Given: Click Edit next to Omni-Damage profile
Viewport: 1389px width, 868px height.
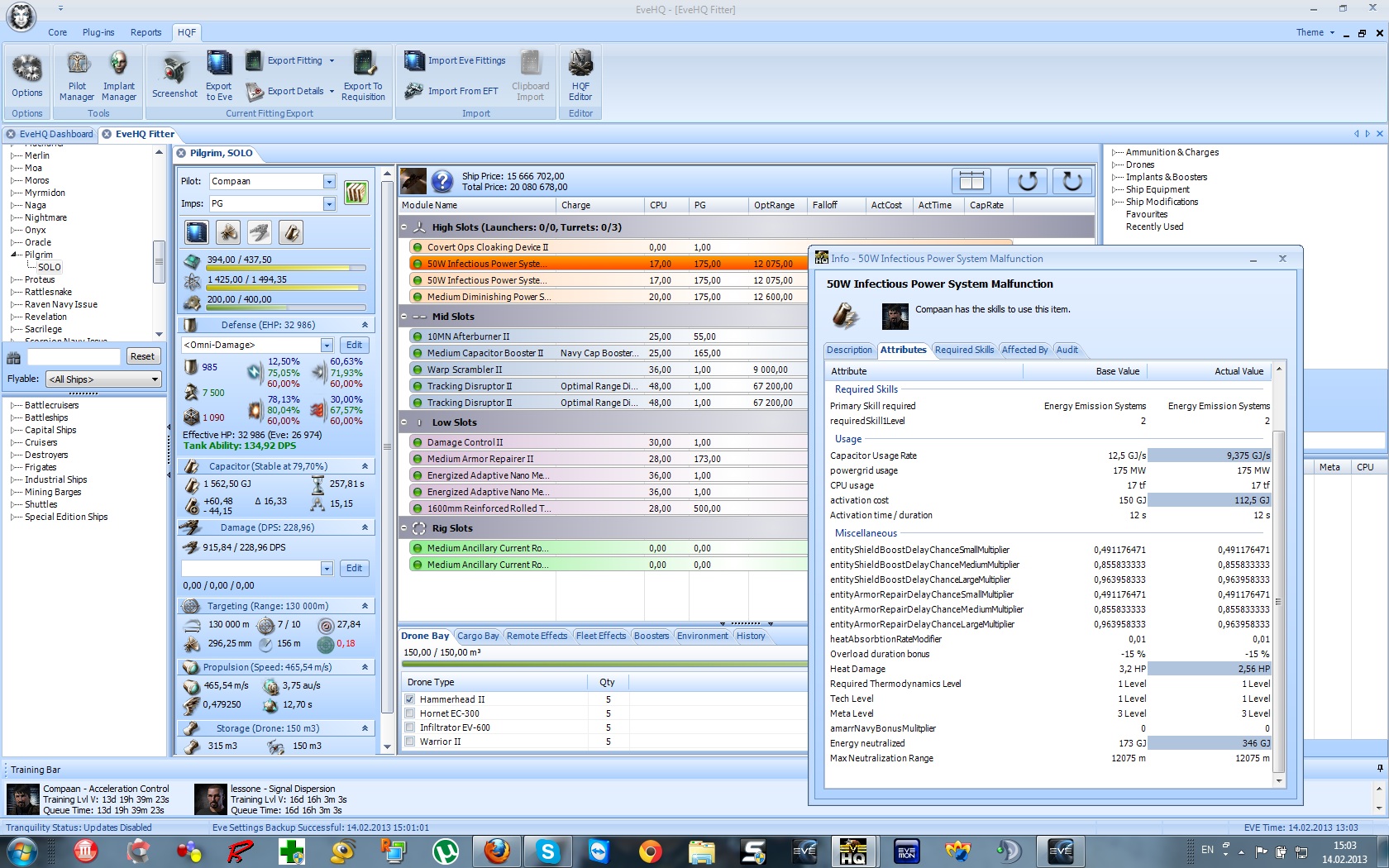Looking at the screenshot, I should (354, 346).
